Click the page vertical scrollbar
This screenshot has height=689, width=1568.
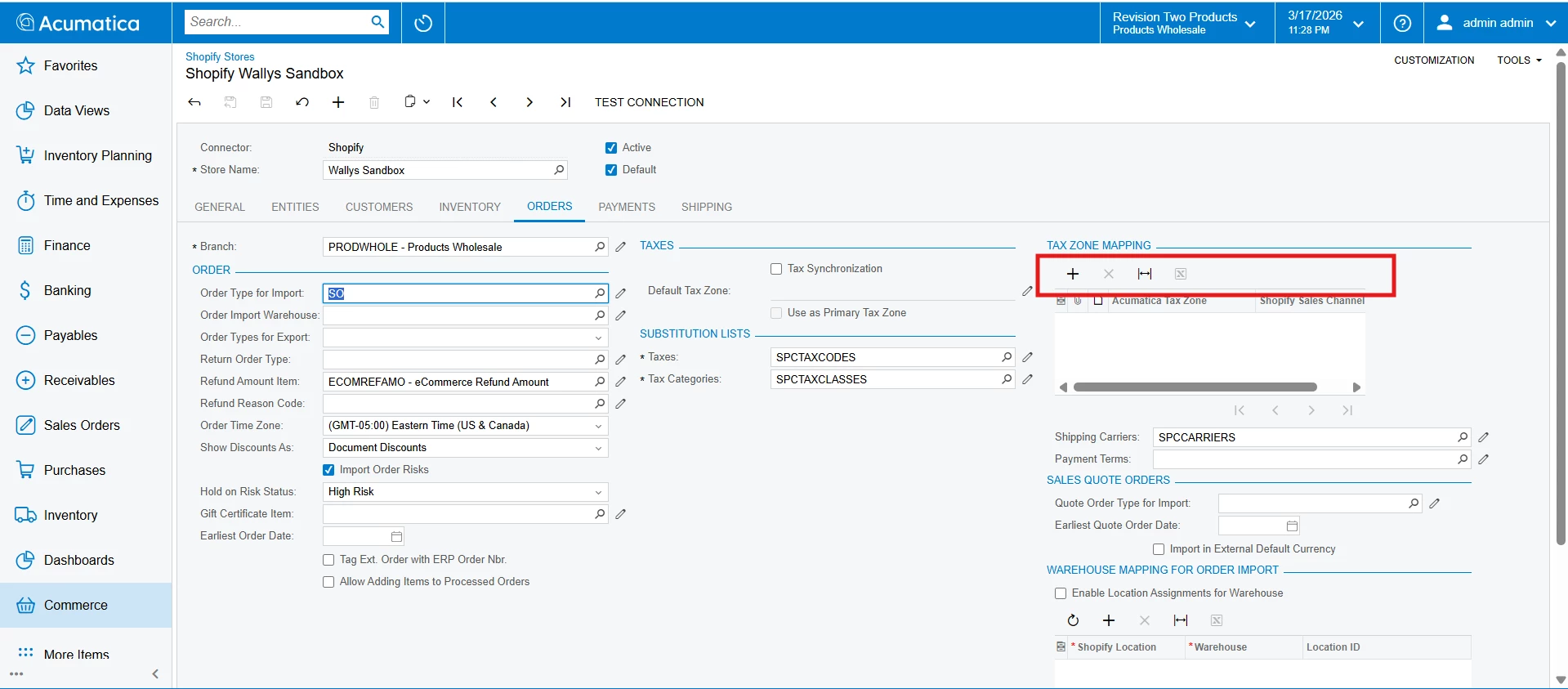tap(1561, 302)
